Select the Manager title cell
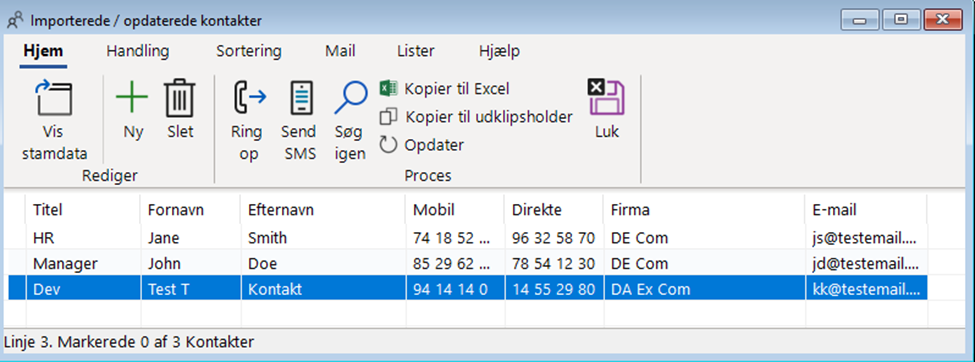Image resolution: width=975 pixels, height=362 pixels. point(83,264)
